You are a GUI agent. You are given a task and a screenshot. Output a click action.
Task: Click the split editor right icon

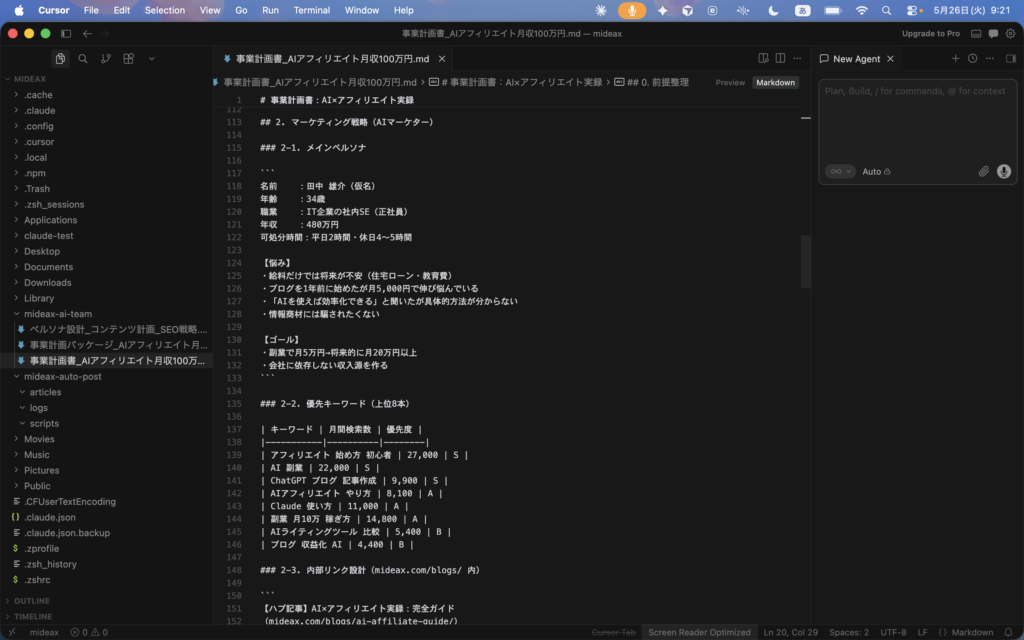780,58
